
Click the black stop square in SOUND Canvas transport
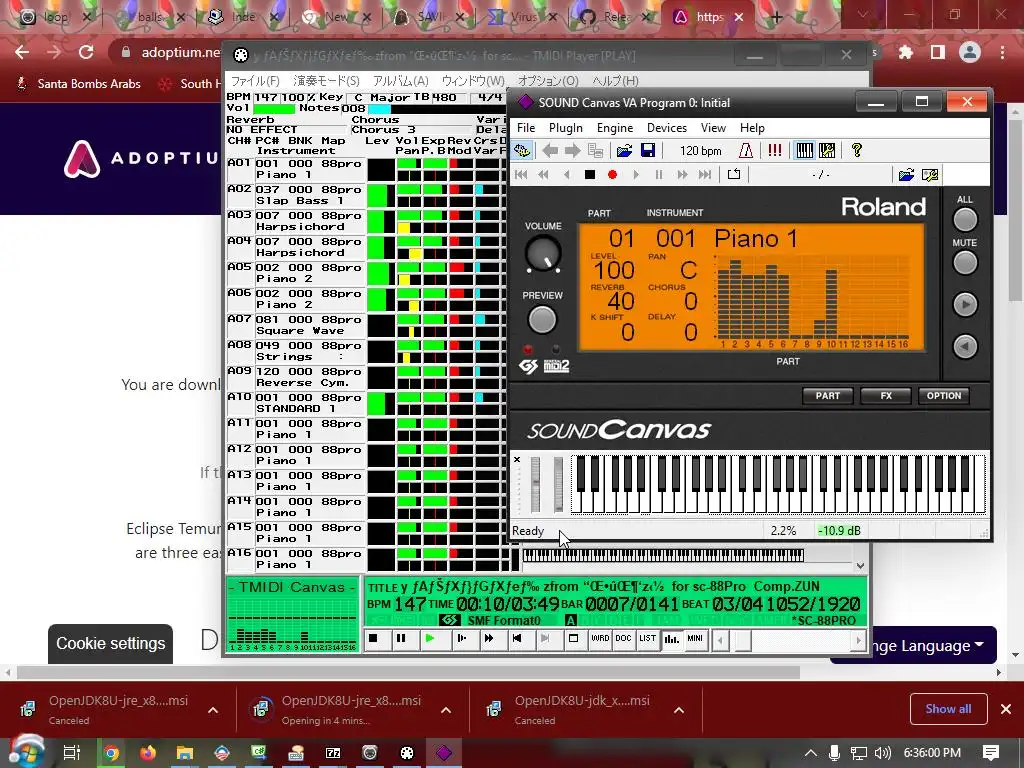(x=590, y=174)
